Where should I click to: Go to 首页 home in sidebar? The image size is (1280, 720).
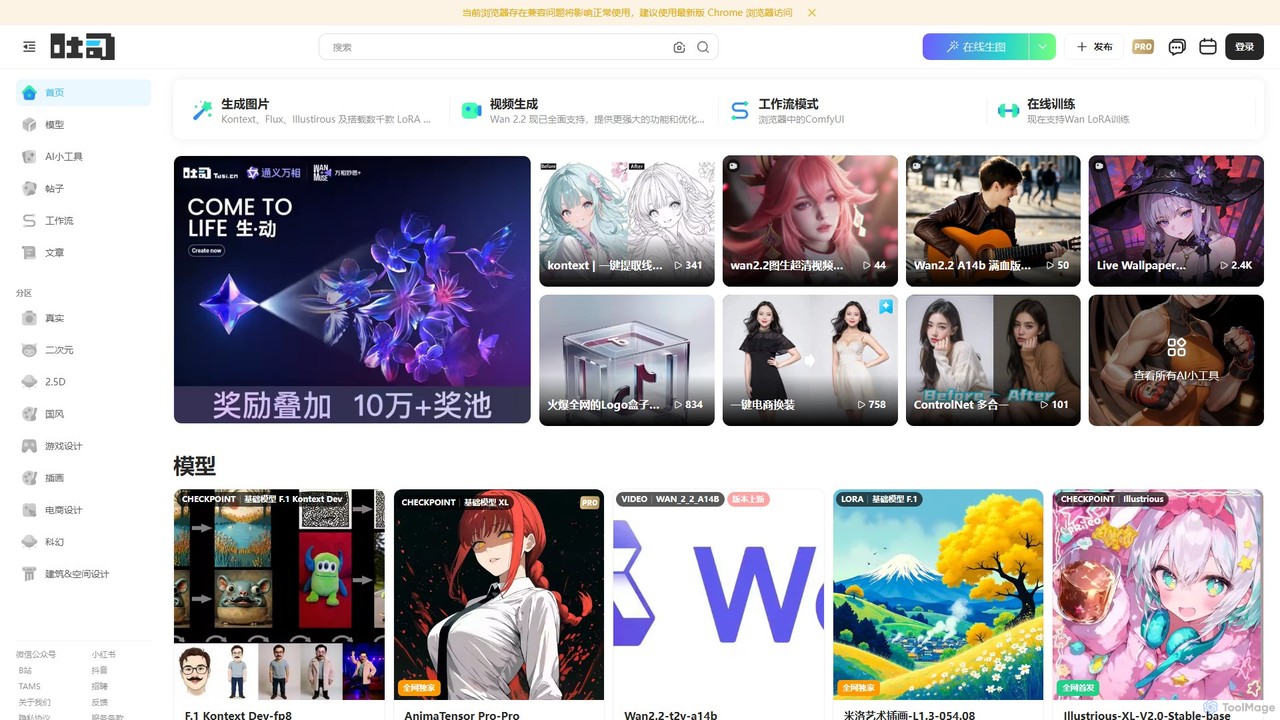[83, 93]
